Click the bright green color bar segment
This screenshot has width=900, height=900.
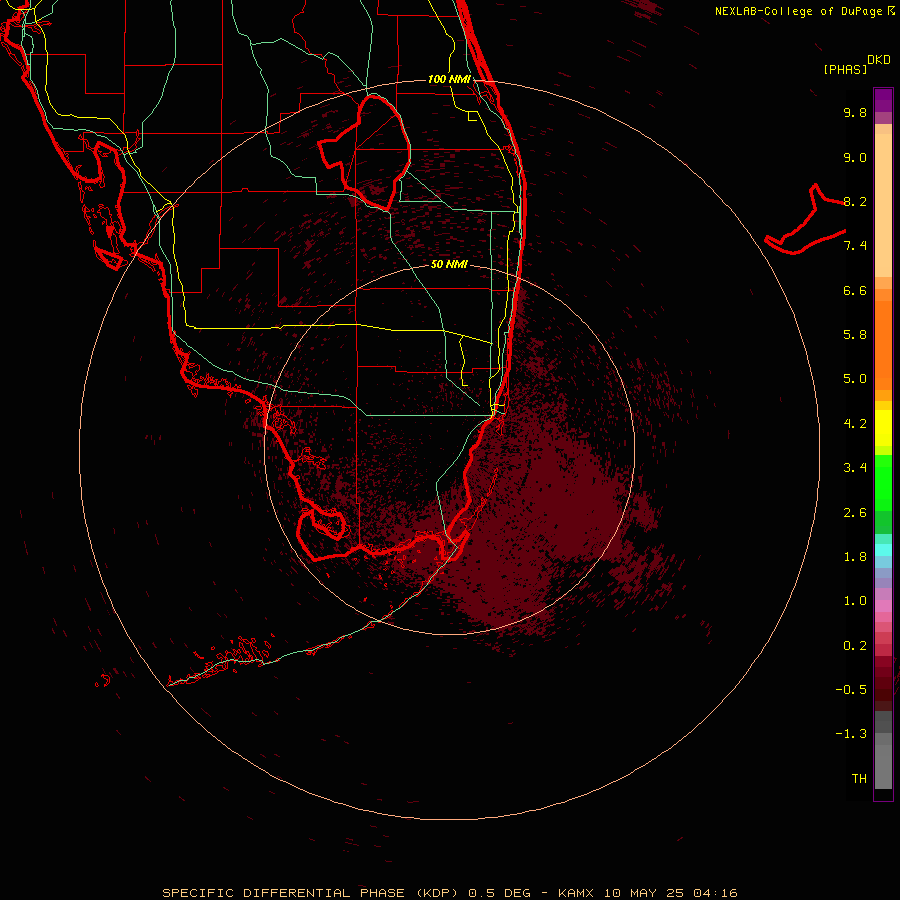[x=883, y=482]
